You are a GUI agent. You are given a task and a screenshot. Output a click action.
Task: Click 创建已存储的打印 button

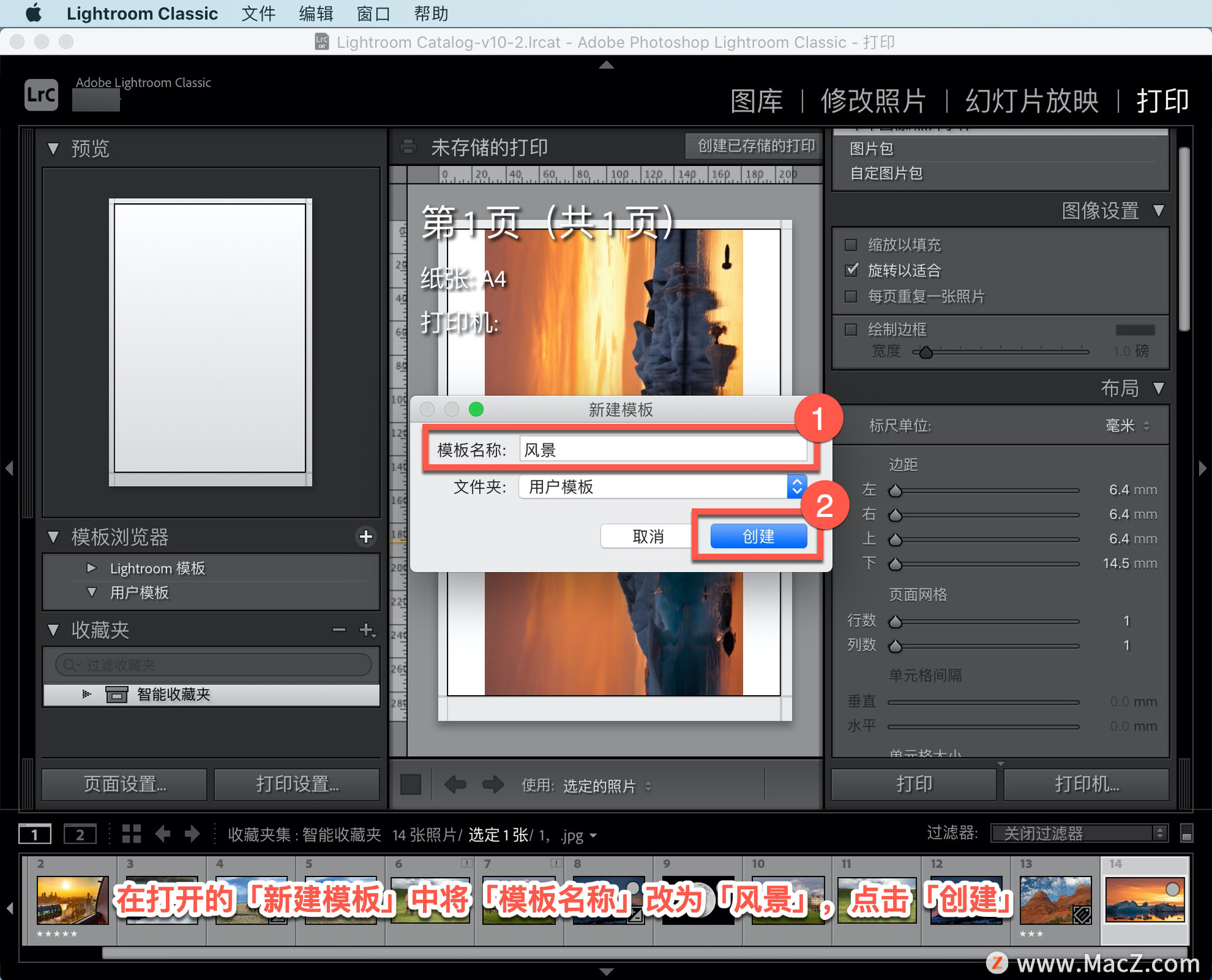point(754,146)
